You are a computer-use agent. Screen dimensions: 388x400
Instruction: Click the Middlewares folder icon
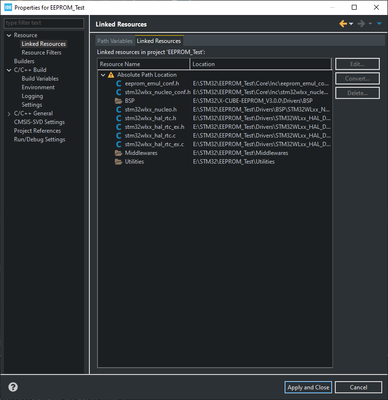tap(118, 153)
